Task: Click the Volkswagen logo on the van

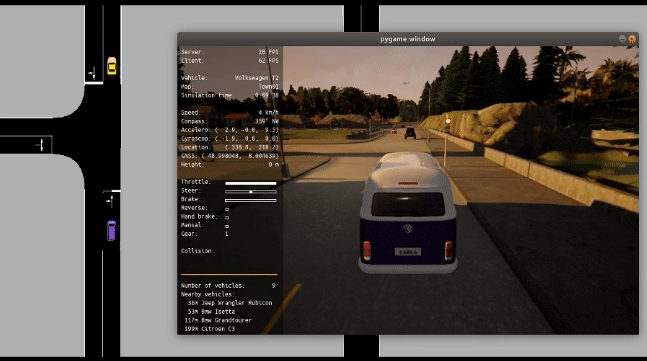Action: click(408, 229)
